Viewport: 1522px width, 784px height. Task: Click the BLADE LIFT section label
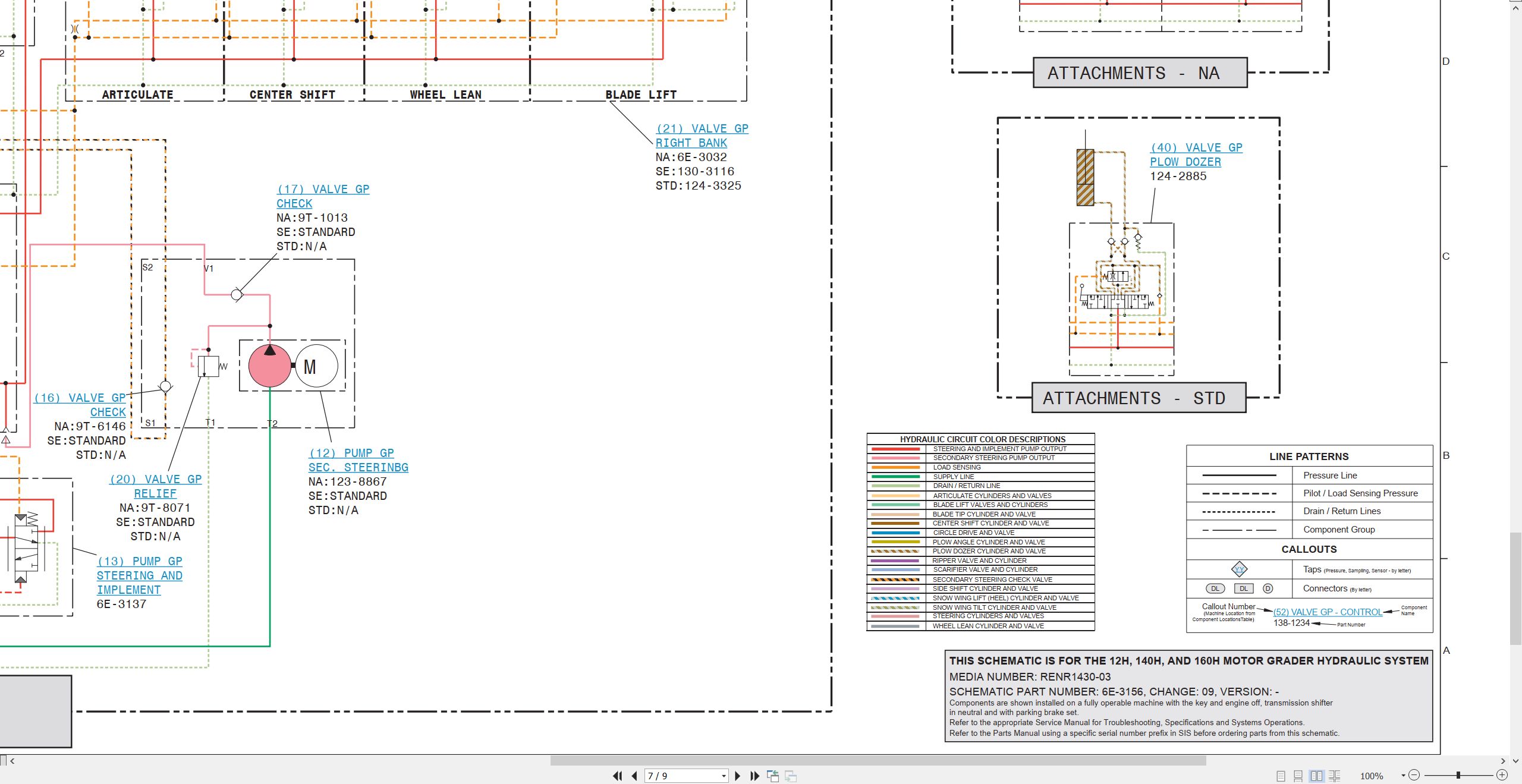pyautogui.click(x=641, y=95)
